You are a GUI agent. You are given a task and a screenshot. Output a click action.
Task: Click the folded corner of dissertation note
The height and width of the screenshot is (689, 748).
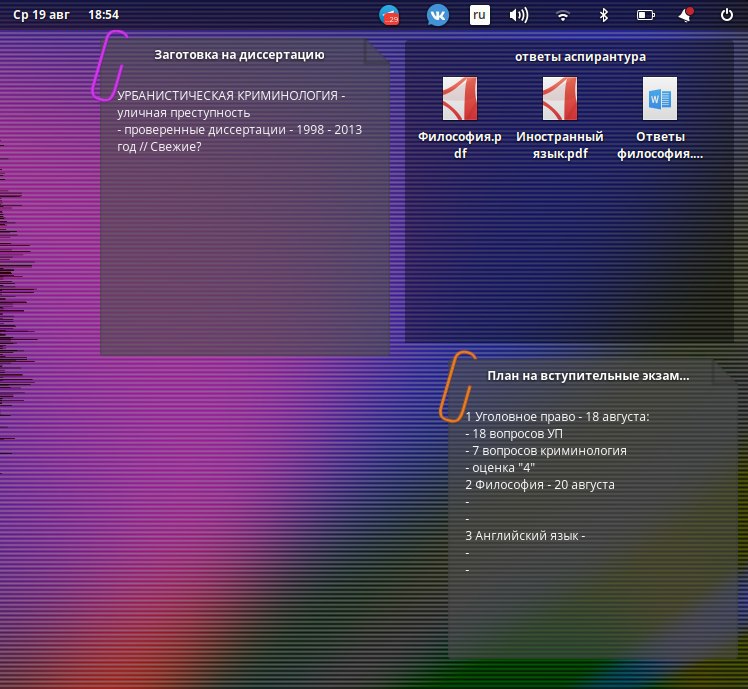[377, 52]
